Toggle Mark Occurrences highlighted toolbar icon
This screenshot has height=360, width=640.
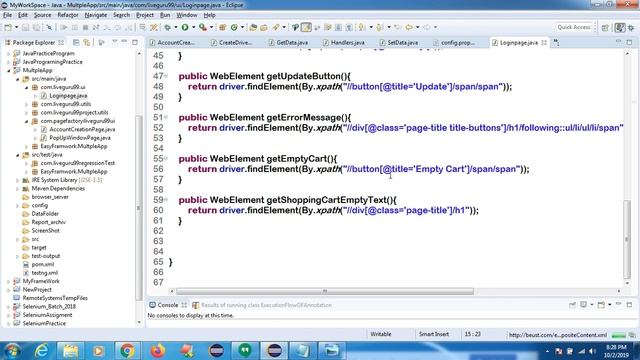306,27
